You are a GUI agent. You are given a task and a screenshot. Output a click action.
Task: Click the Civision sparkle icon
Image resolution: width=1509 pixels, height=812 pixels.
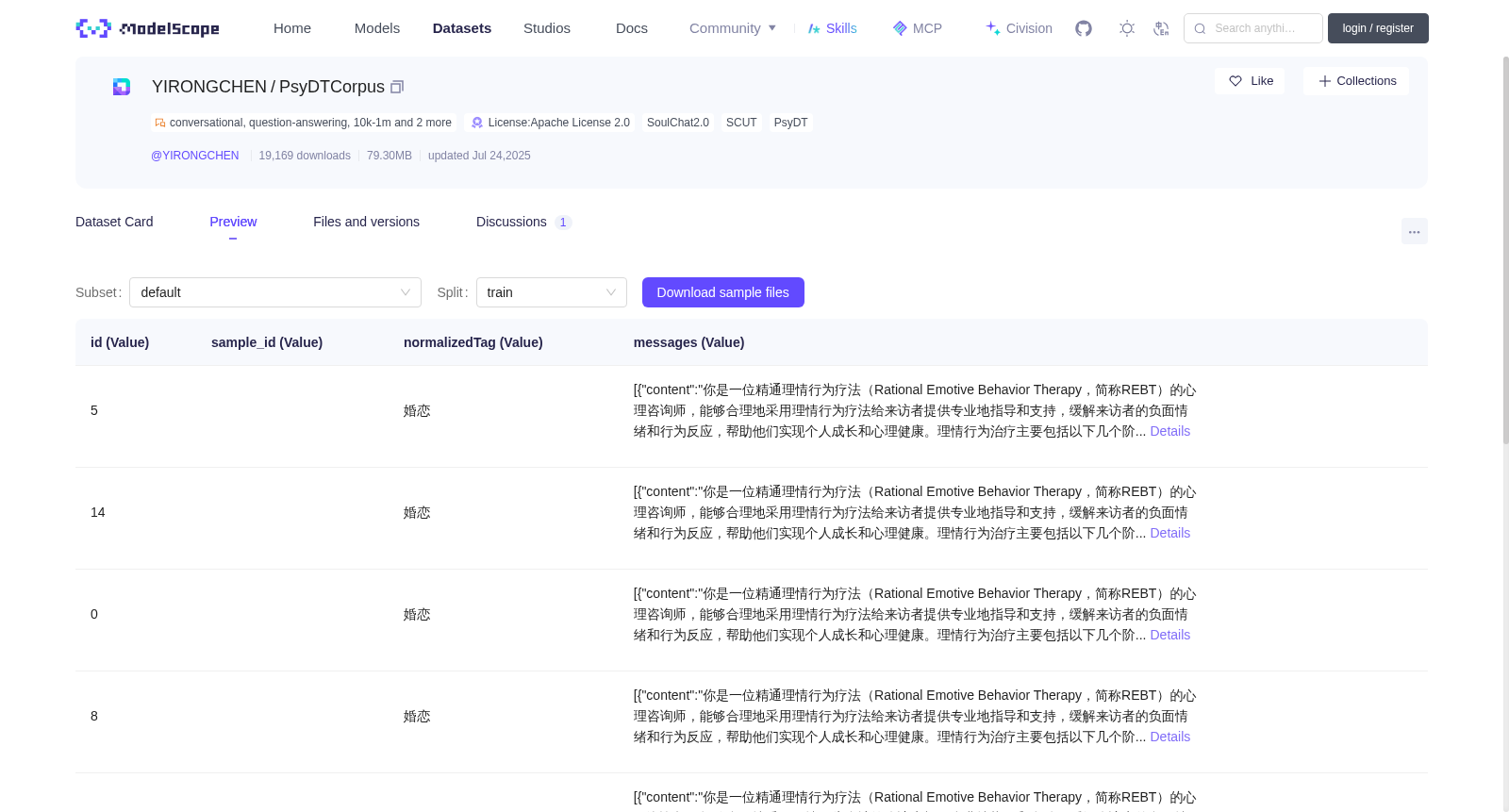point(993,28)
